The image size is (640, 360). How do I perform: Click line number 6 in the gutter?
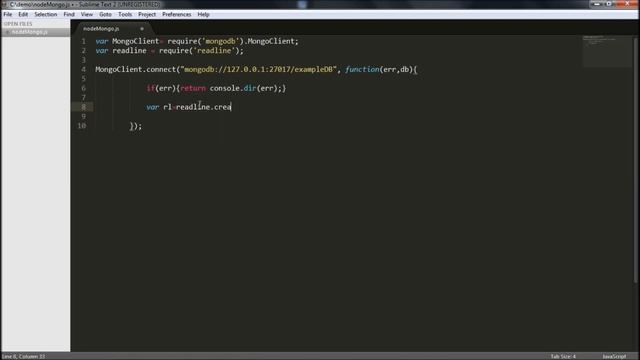pyautogui.click(x=84, y=88)
